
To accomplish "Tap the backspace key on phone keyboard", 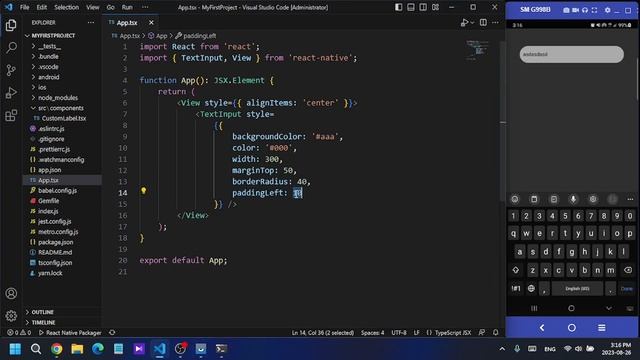I will (628, 270).
